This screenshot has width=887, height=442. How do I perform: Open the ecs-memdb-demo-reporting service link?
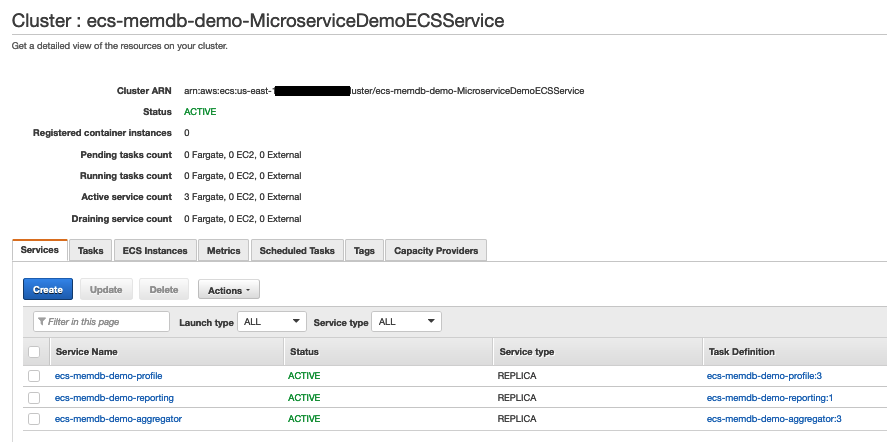pos(114,398)
